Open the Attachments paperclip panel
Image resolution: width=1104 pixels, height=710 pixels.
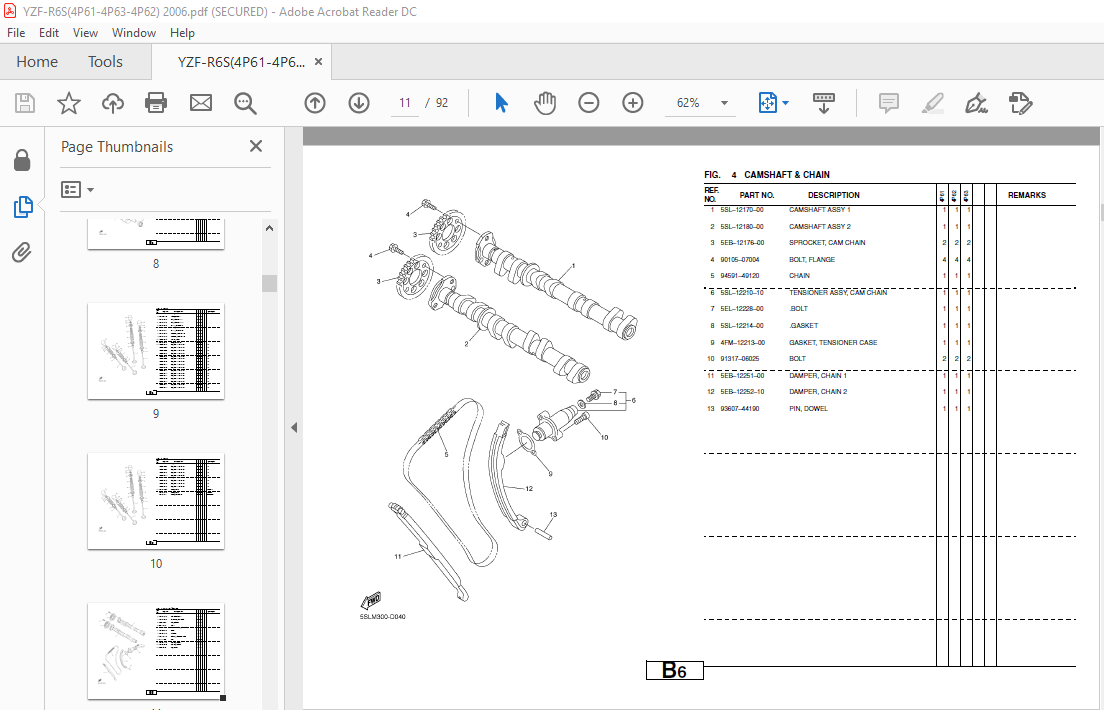22,252
